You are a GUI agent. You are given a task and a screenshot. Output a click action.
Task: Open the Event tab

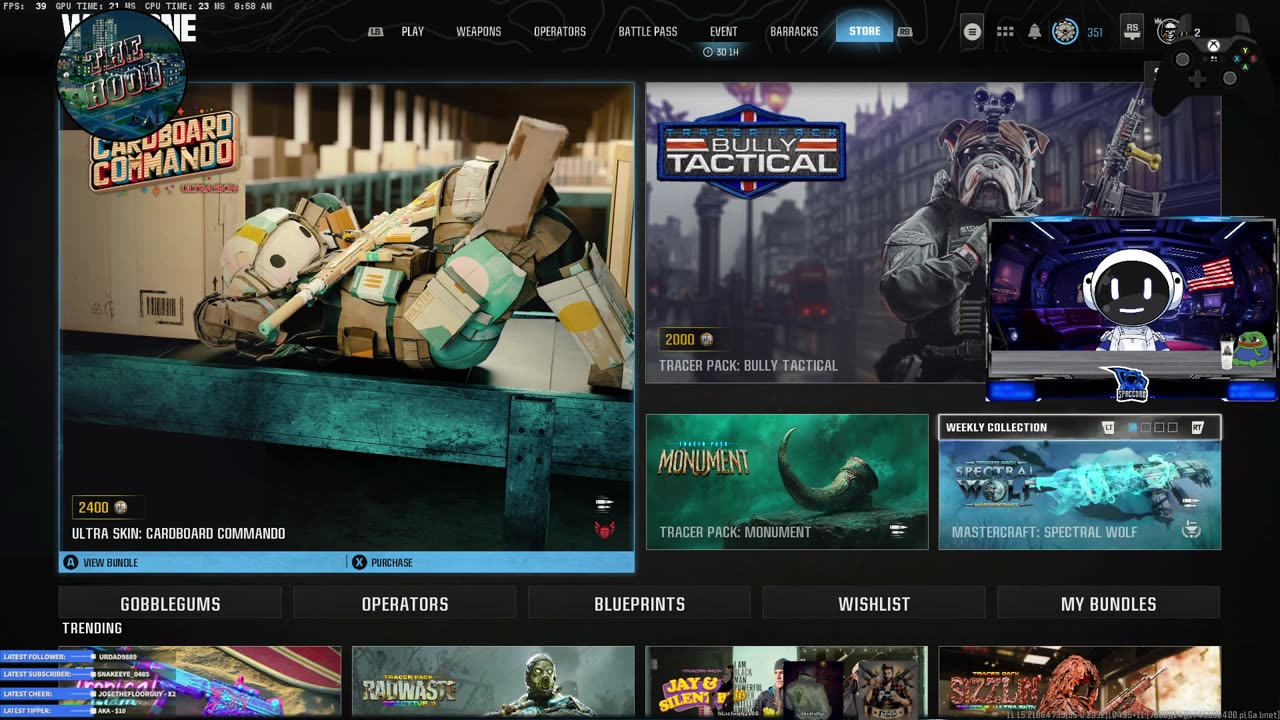click(x=724, y=32)
